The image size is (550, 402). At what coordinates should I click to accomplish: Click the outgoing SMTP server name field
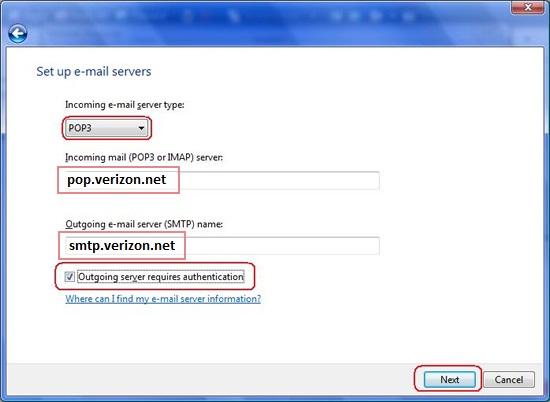coord(222,246)
